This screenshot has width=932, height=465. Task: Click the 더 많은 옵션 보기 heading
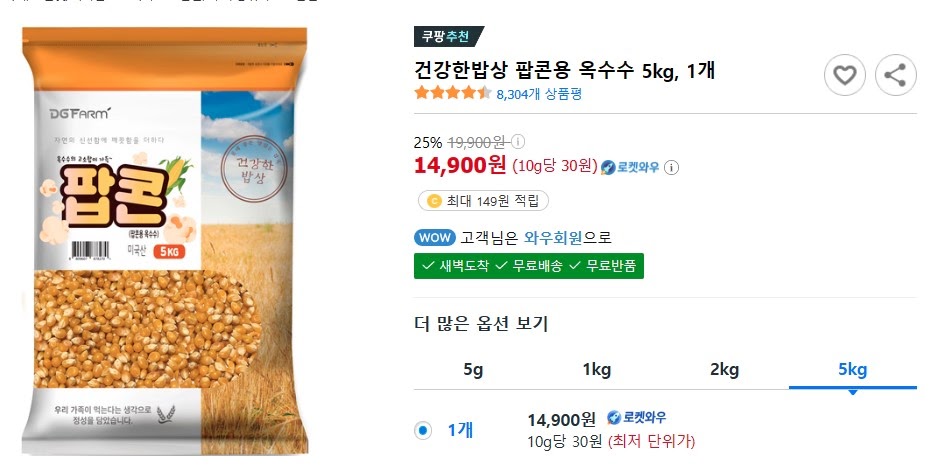(481, 324)
